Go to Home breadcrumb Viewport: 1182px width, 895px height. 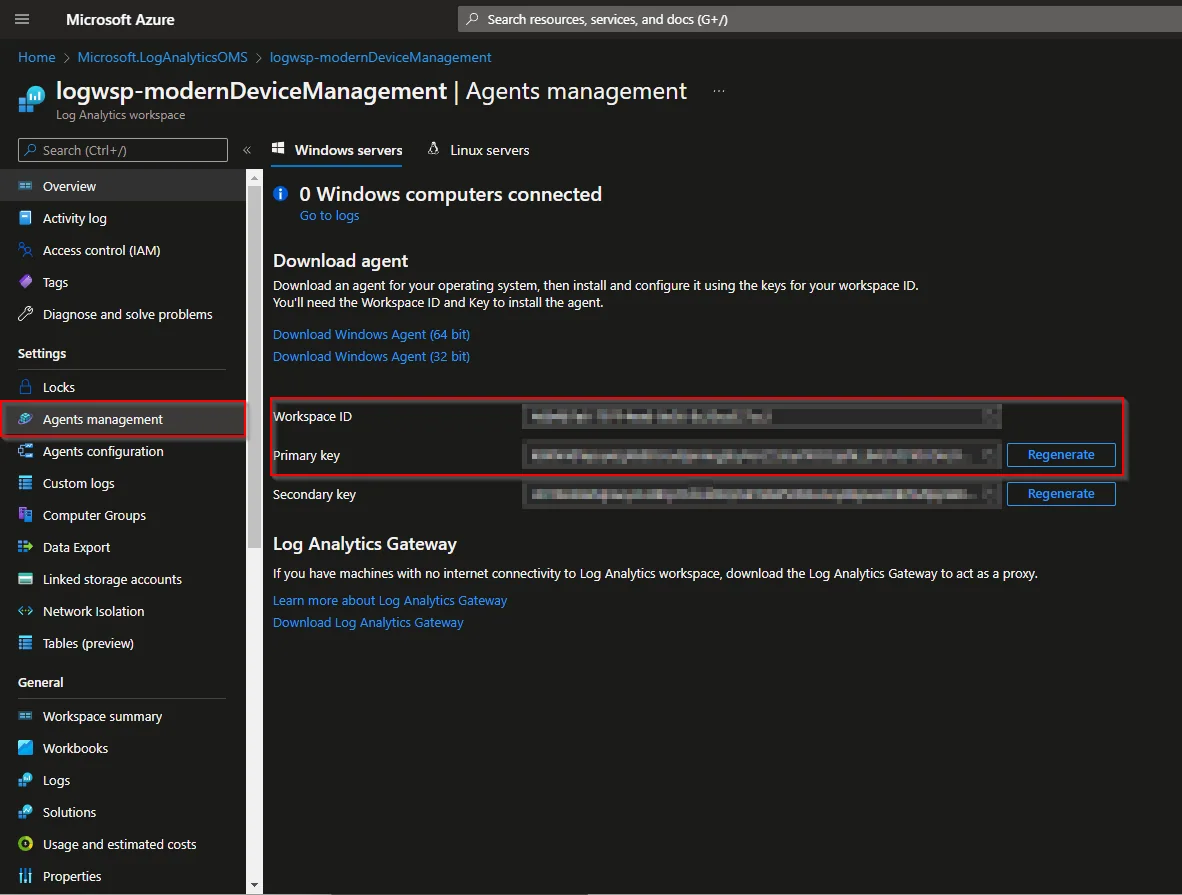click(37, 57)
